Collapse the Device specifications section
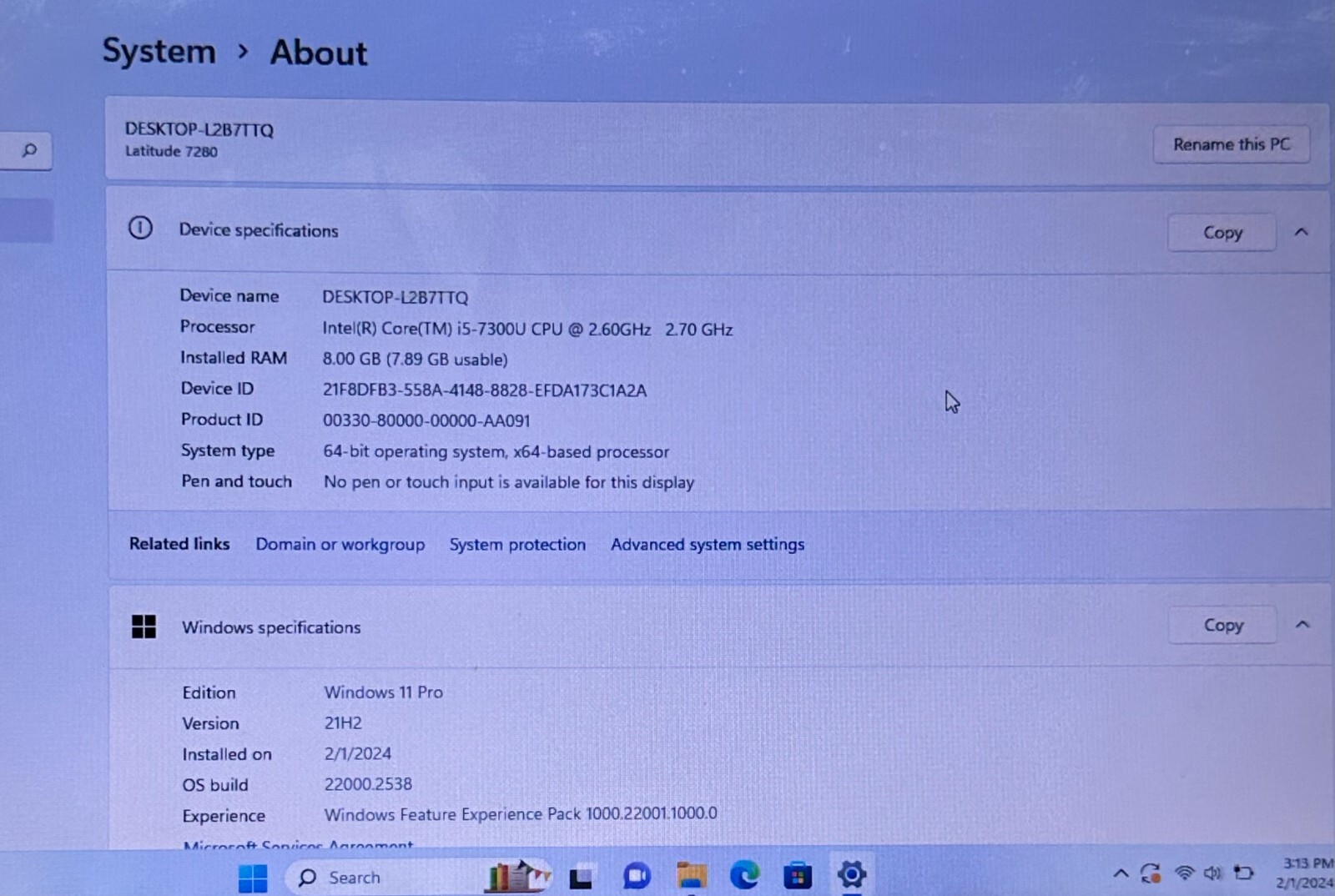1335x896 pixels. [1302, 232]
